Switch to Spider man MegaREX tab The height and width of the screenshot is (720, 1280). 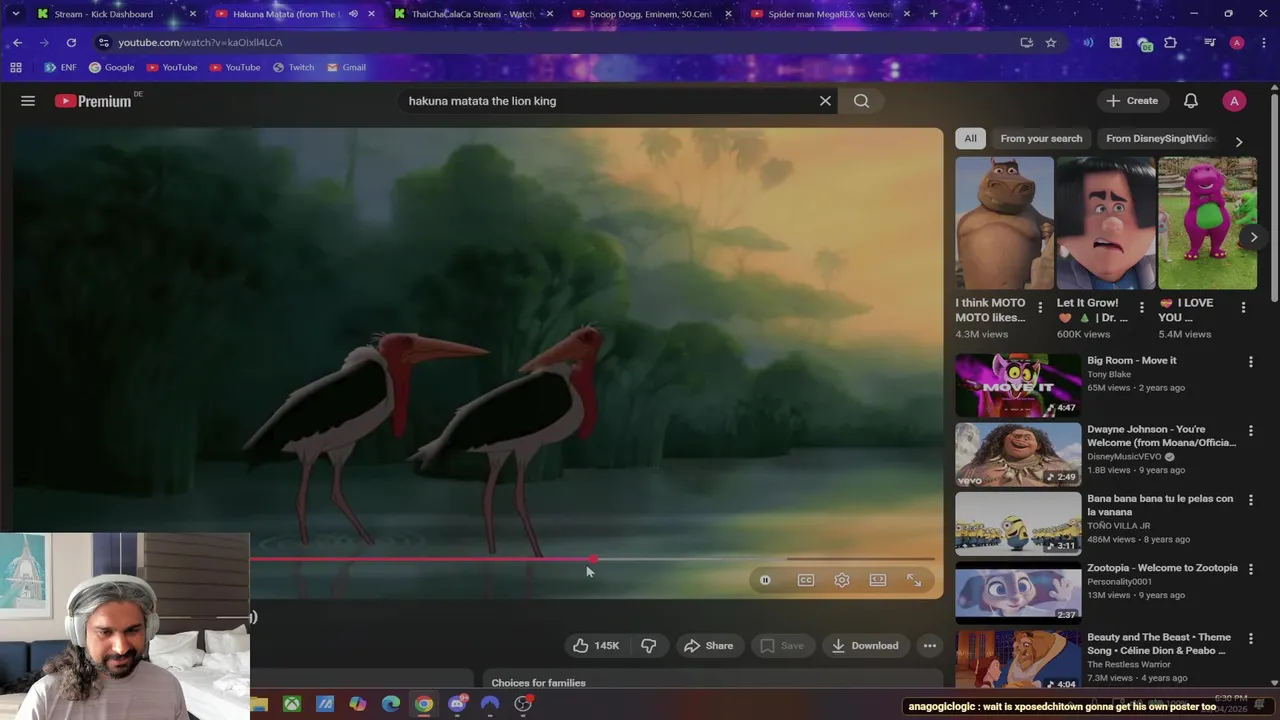(829, 14)
